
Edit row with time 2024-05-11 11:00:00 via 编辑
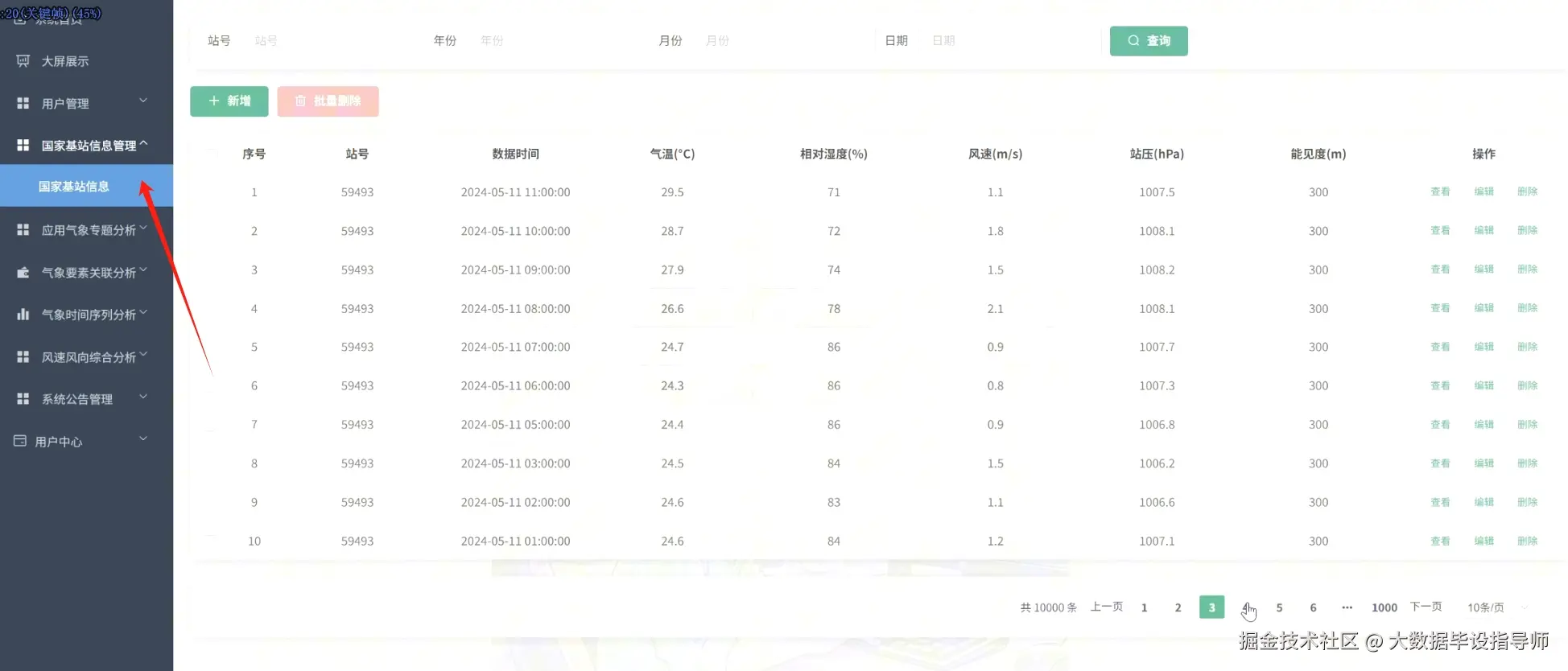click(x=1483, y=191)
